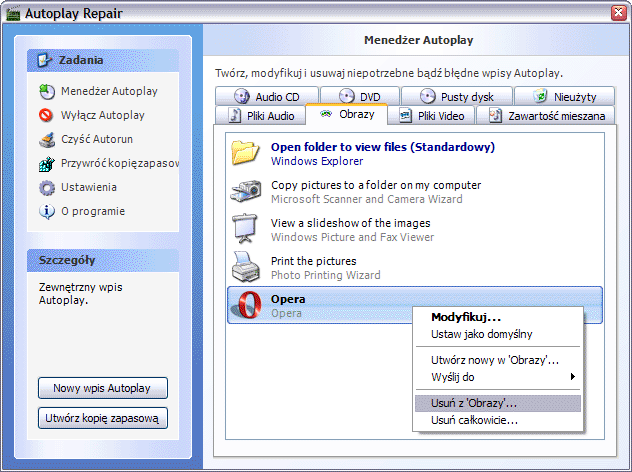Click the Menedżer Autoplay clock icon
The image size is (632, 472).
pyautogui.click(x=47, y=91)
